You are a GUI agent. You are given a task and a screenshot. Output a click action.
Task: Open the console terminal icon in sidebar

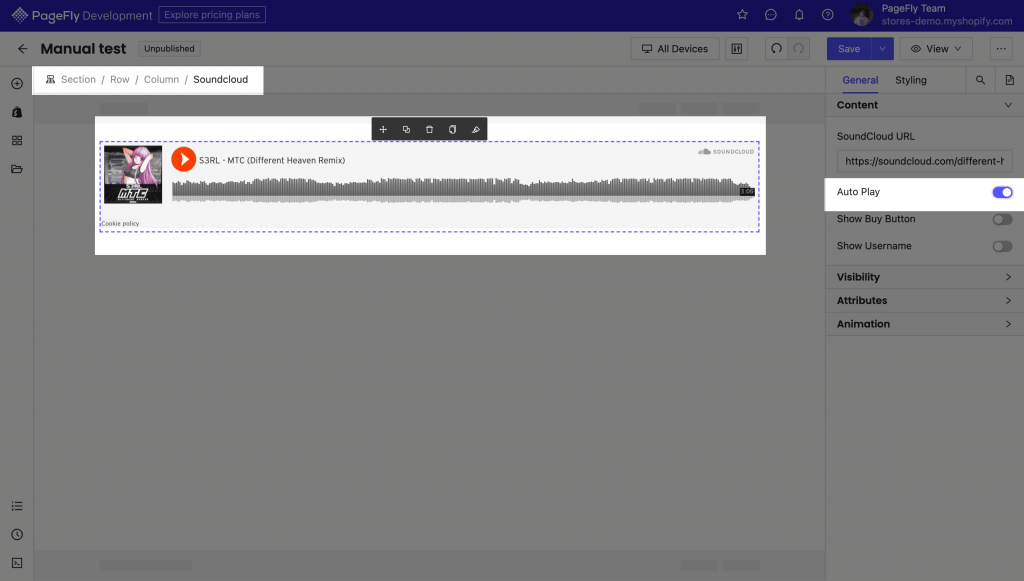tap(17, 563)
